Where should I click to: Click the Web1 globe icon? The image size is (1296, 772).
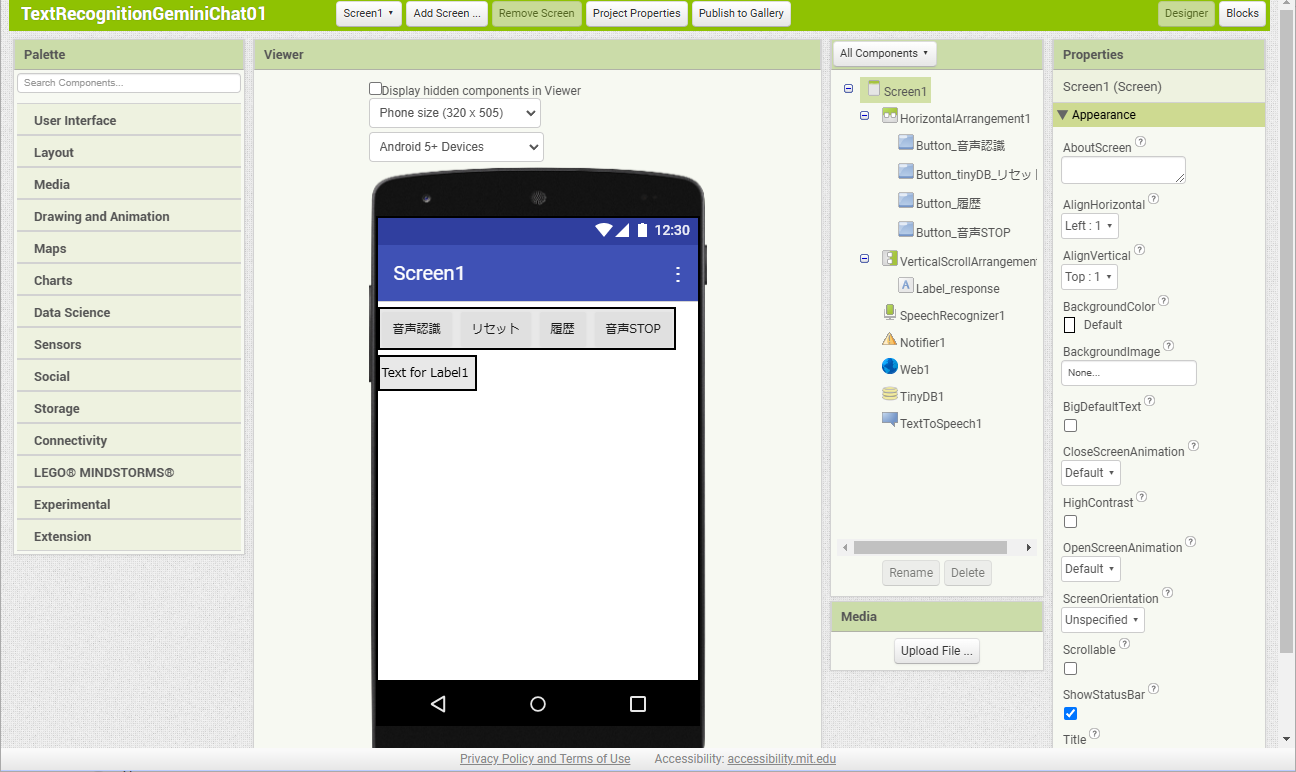click(890, 367)
